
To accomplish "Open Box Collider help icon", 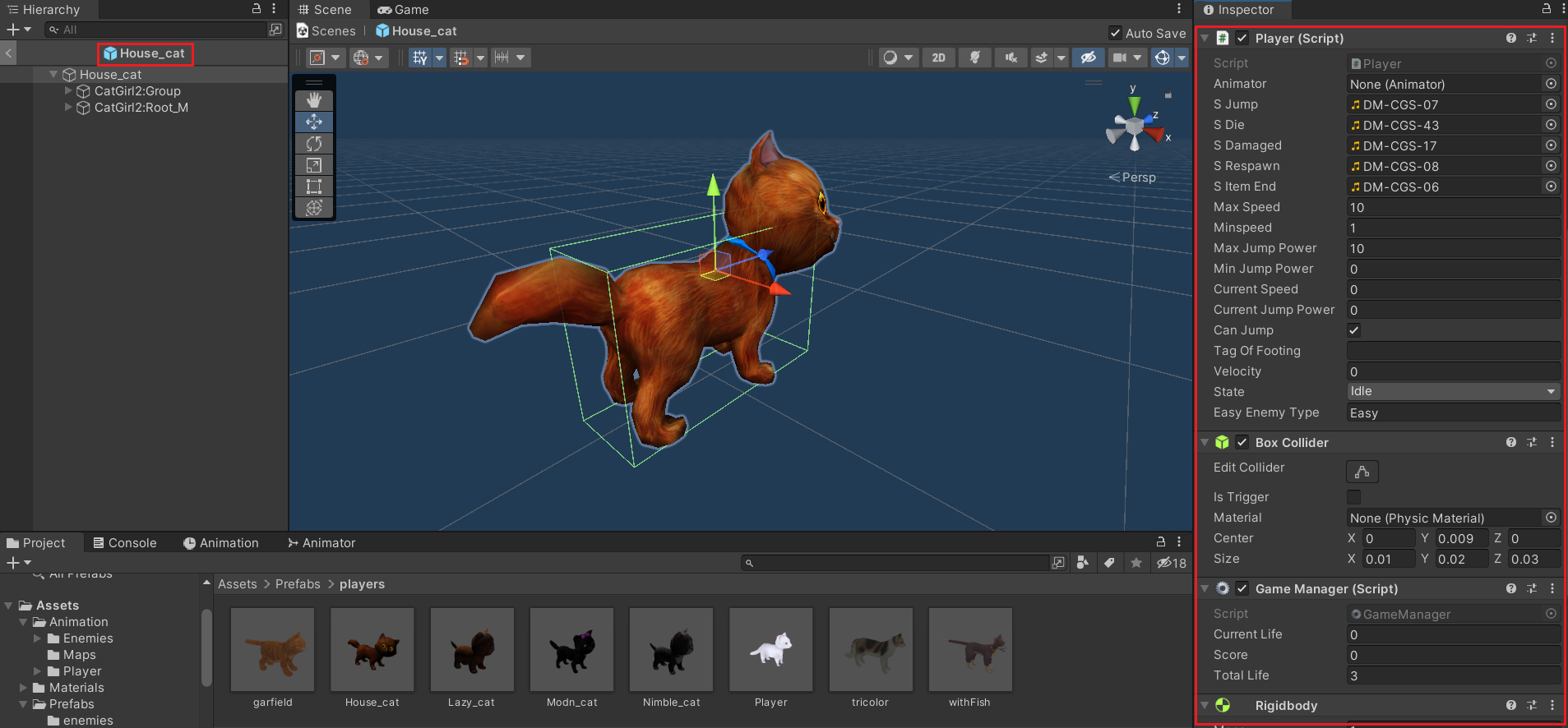I will (1511, 442).
